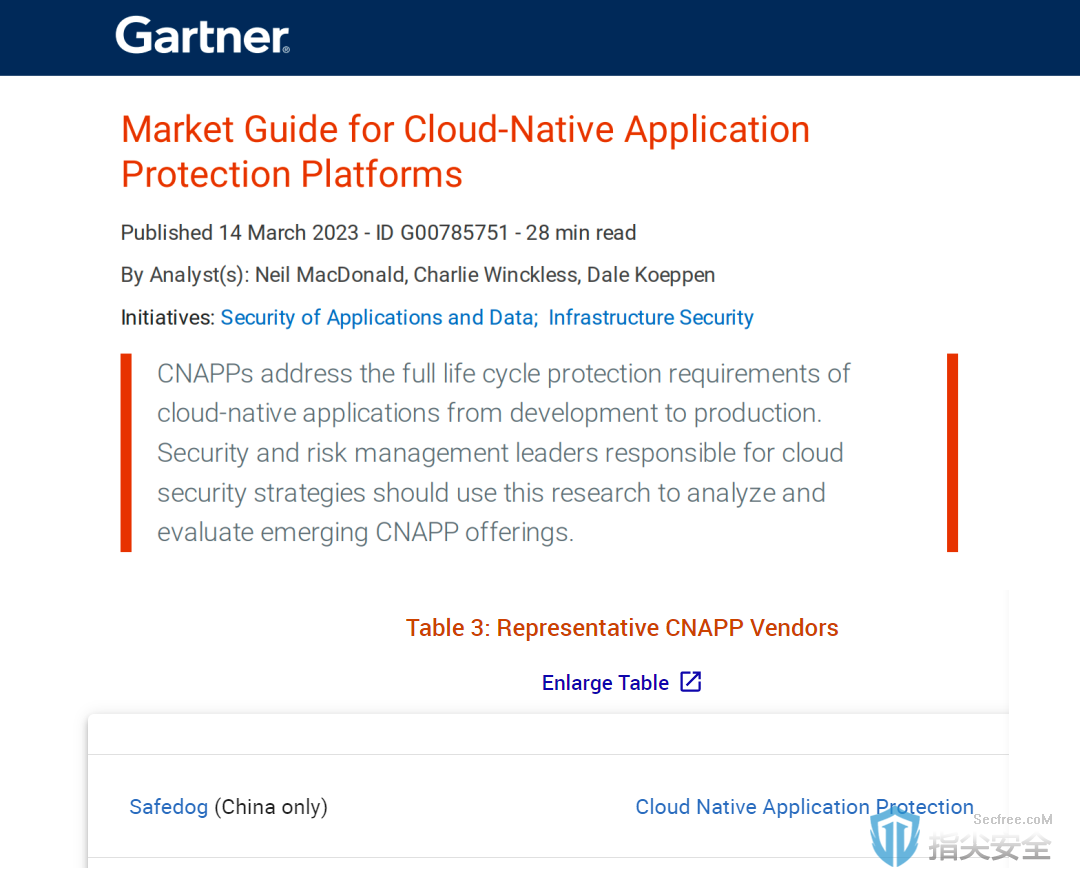
Task: Click the summary paragraph starting 'CNAPPs address'
Action: point(503,453)
